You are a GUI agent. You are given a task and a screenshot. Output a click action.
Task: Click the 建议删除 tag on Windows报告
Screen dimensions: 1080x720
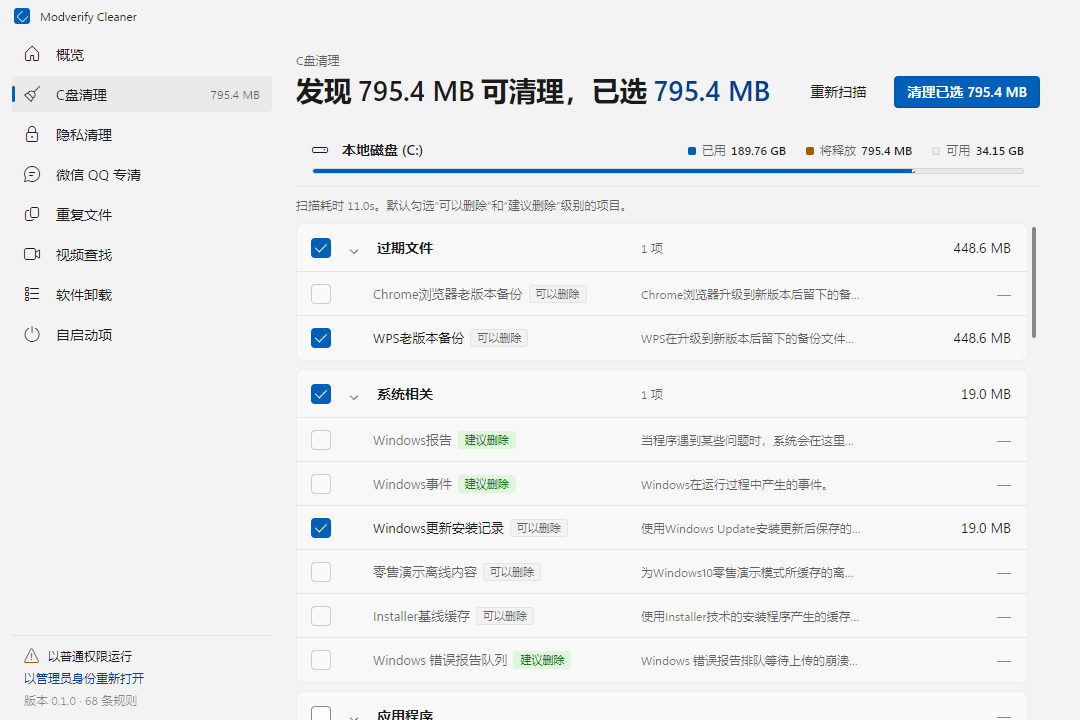point(486,440)
